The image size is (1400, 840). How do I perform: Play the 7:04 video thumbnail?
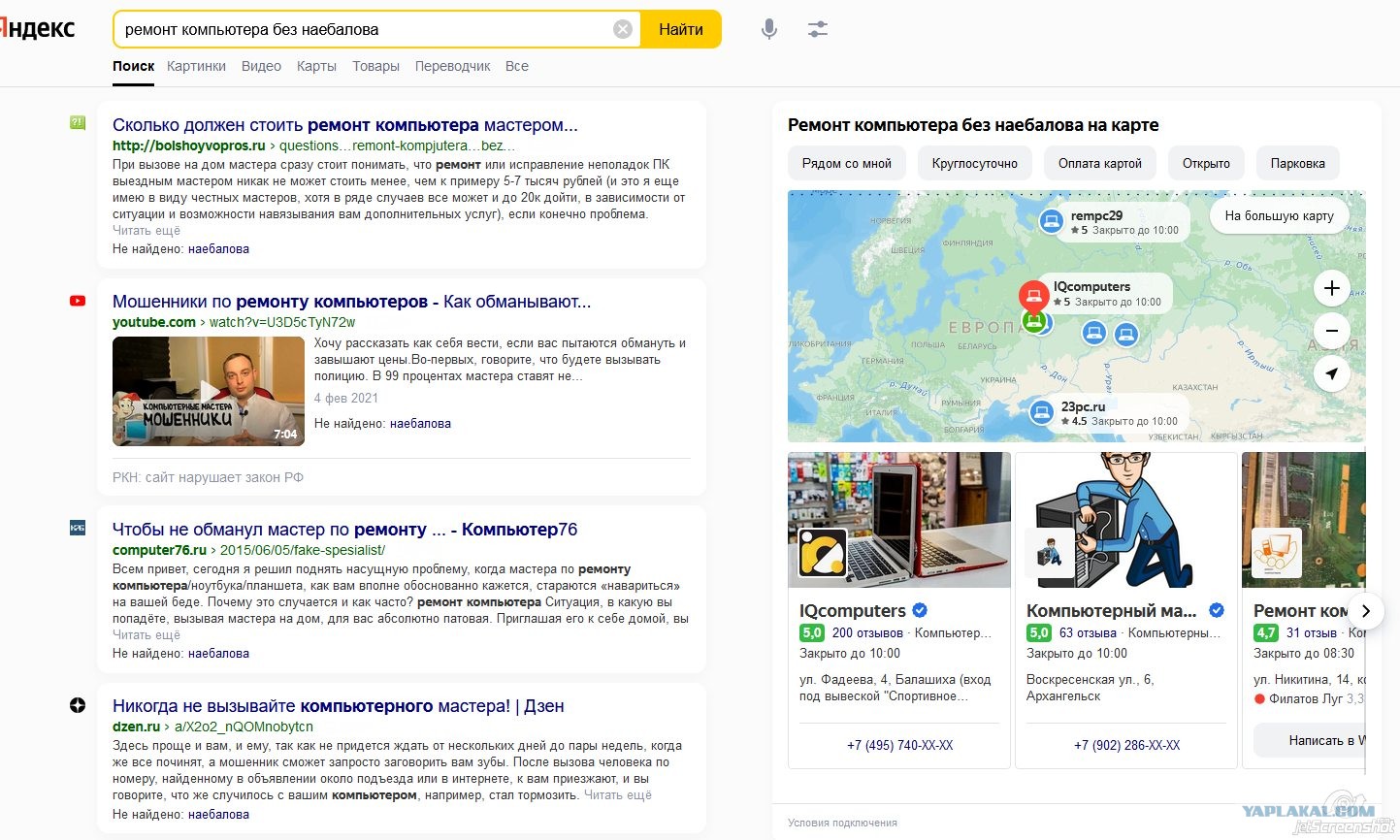click(x=209, y=391)
